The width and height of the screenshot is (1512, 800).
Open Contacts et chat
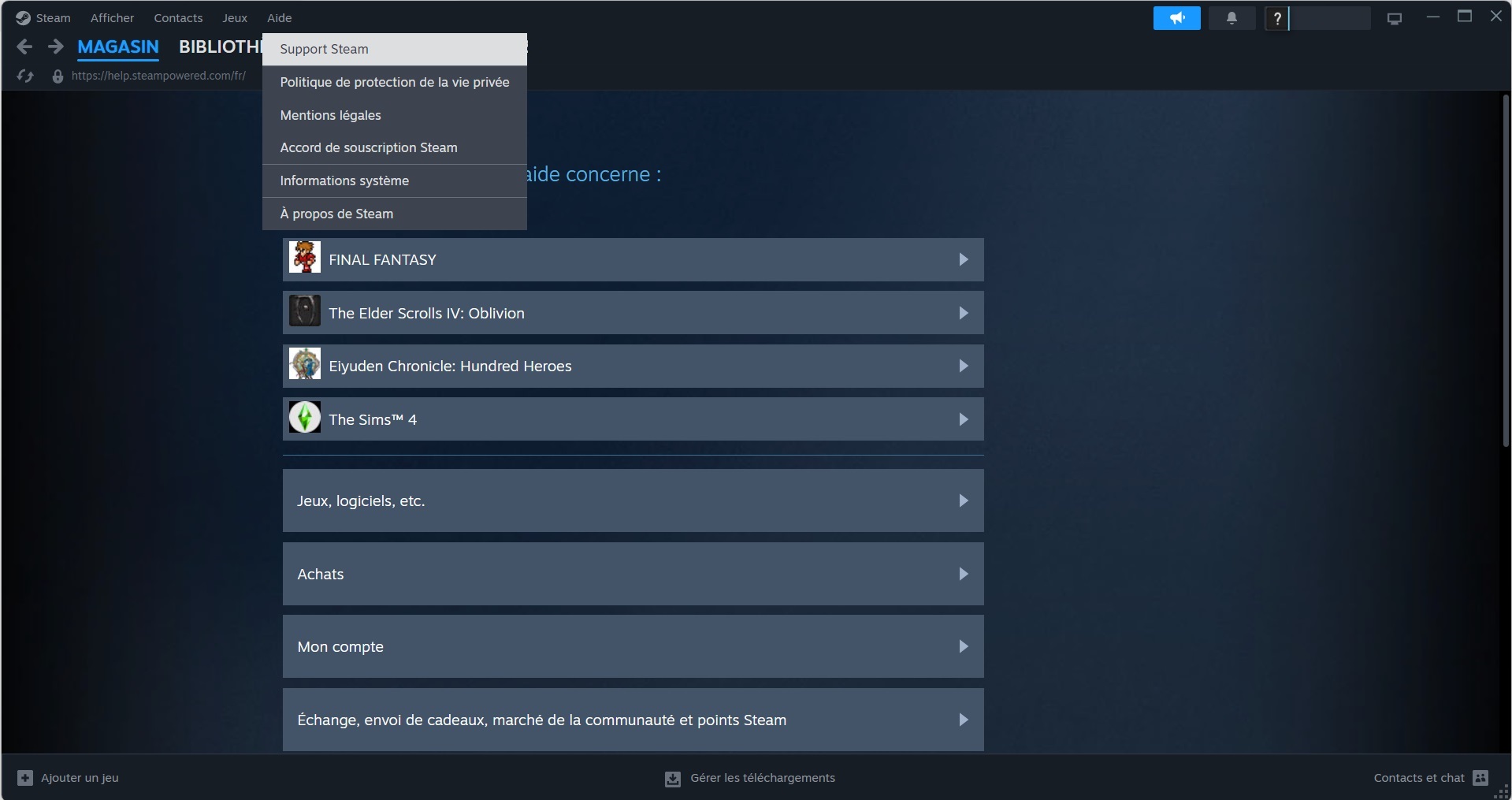[1419, 778]
